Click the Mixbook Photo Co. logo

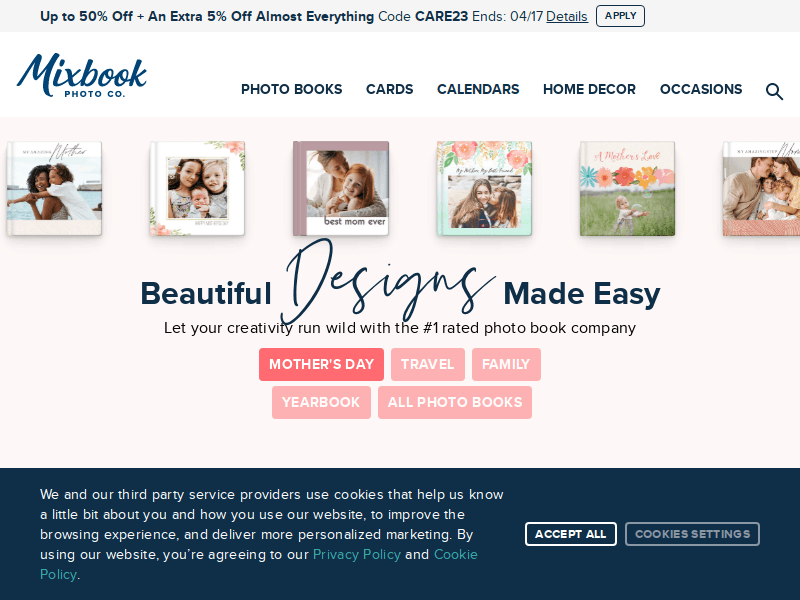click(x=82, y=75)
